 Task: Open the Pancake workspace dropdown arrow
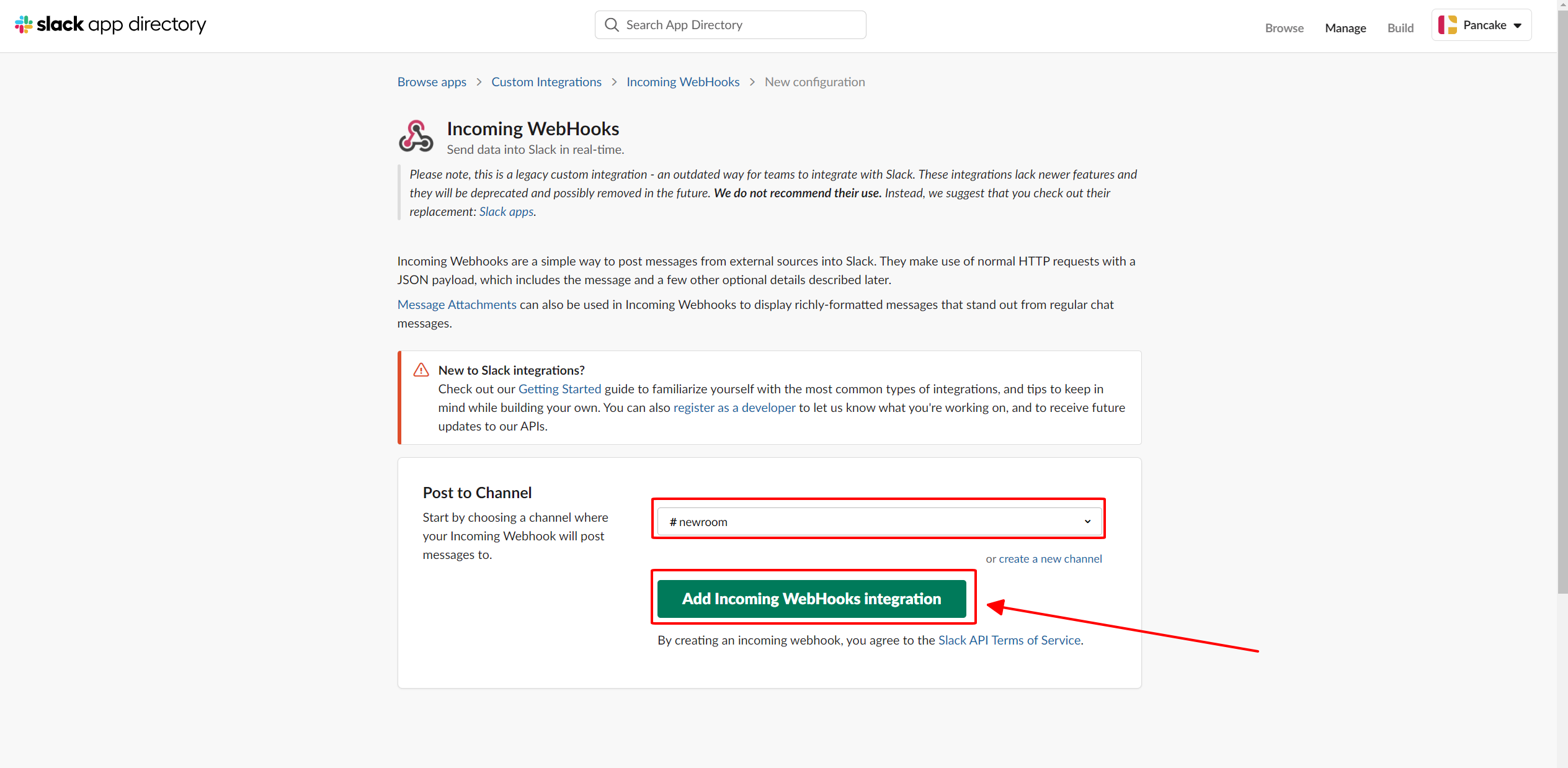coord(1518,25)
